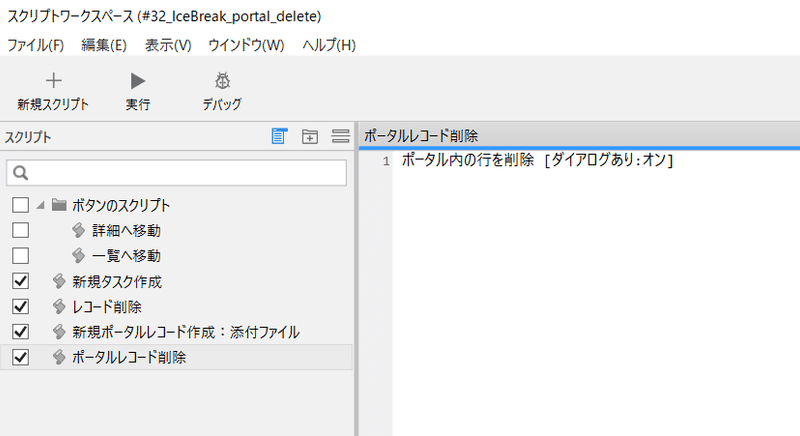The image size is (800, 436).
Task: Select the 一覧へ移動 script
Action: (x=126, y=256)
